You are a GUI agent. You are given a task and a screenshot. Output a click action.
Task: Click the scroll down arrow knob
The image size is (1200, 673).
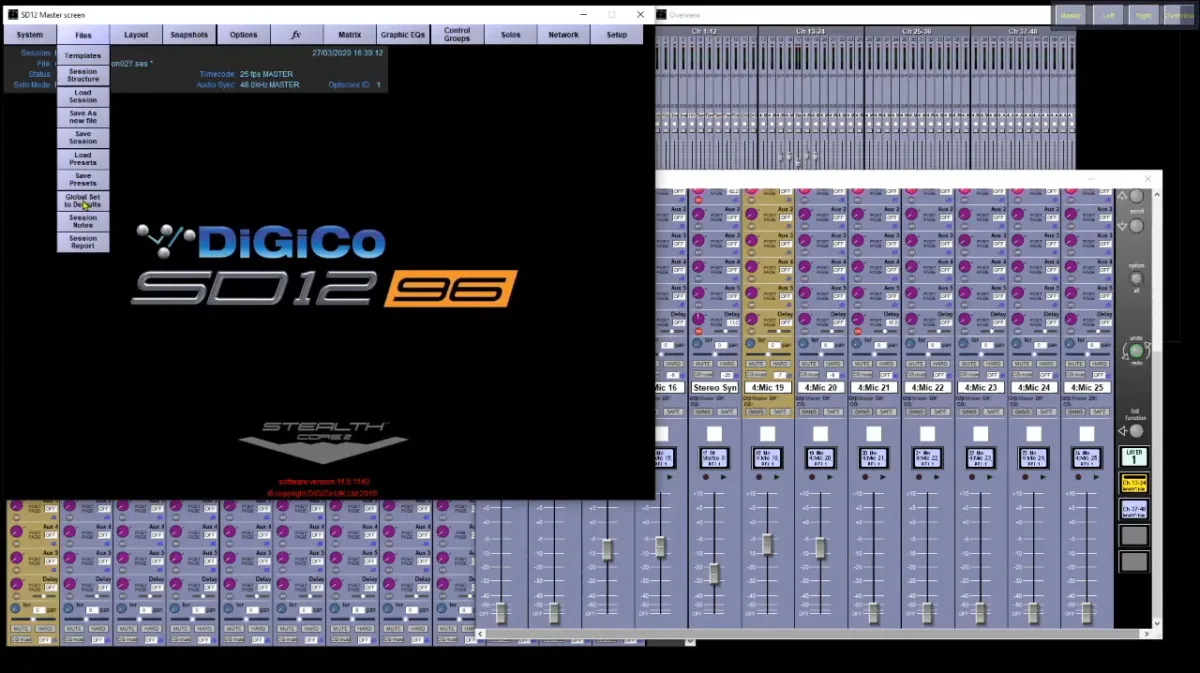(1136, 226)
